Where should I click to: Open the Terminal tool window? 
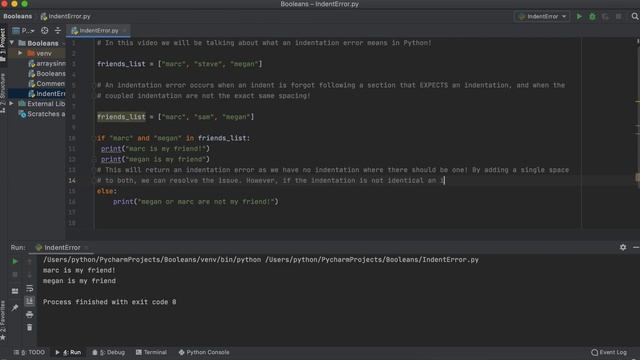point(151,352)
